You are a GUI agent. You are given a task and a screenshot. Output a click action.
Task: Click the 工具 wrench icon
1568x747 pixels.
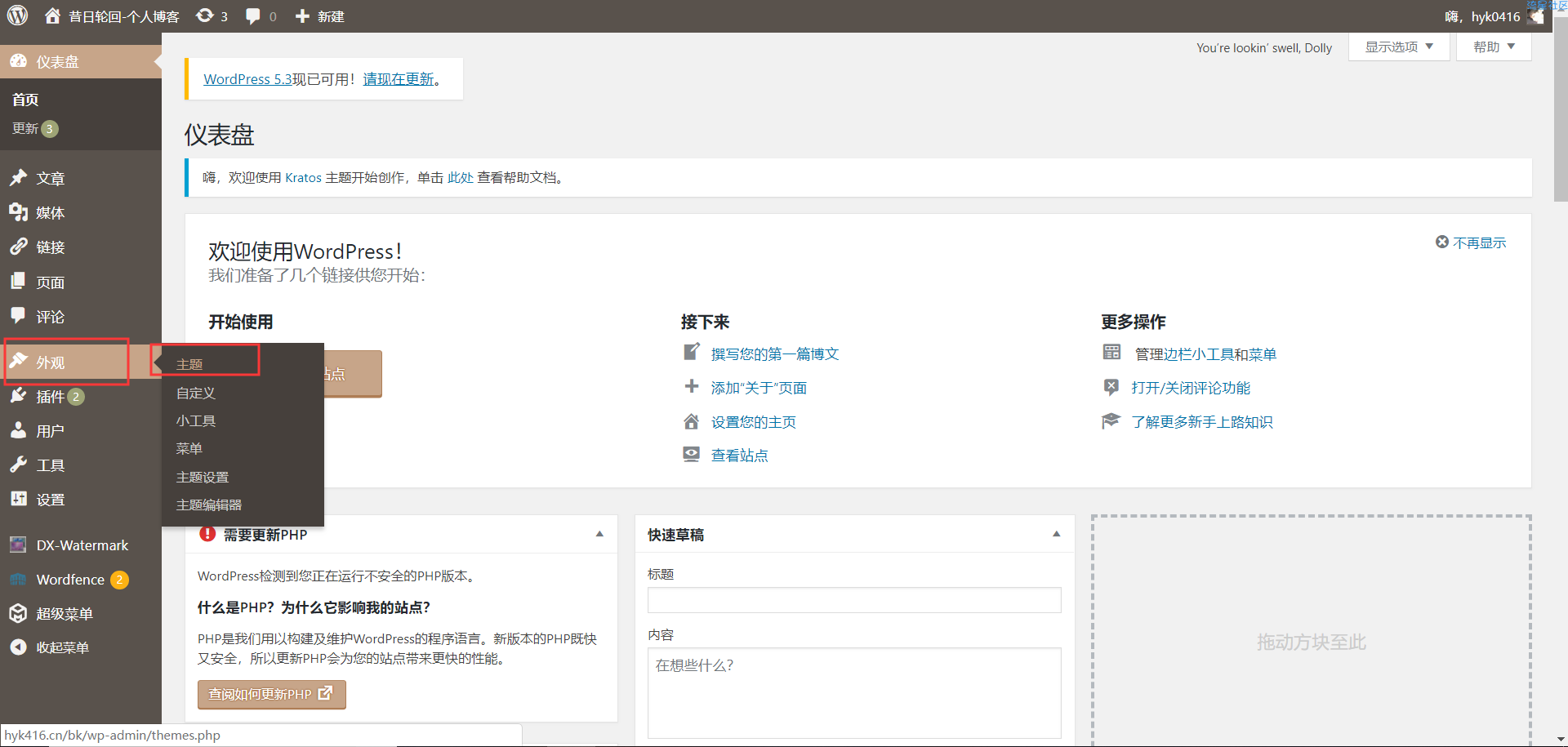18,465
